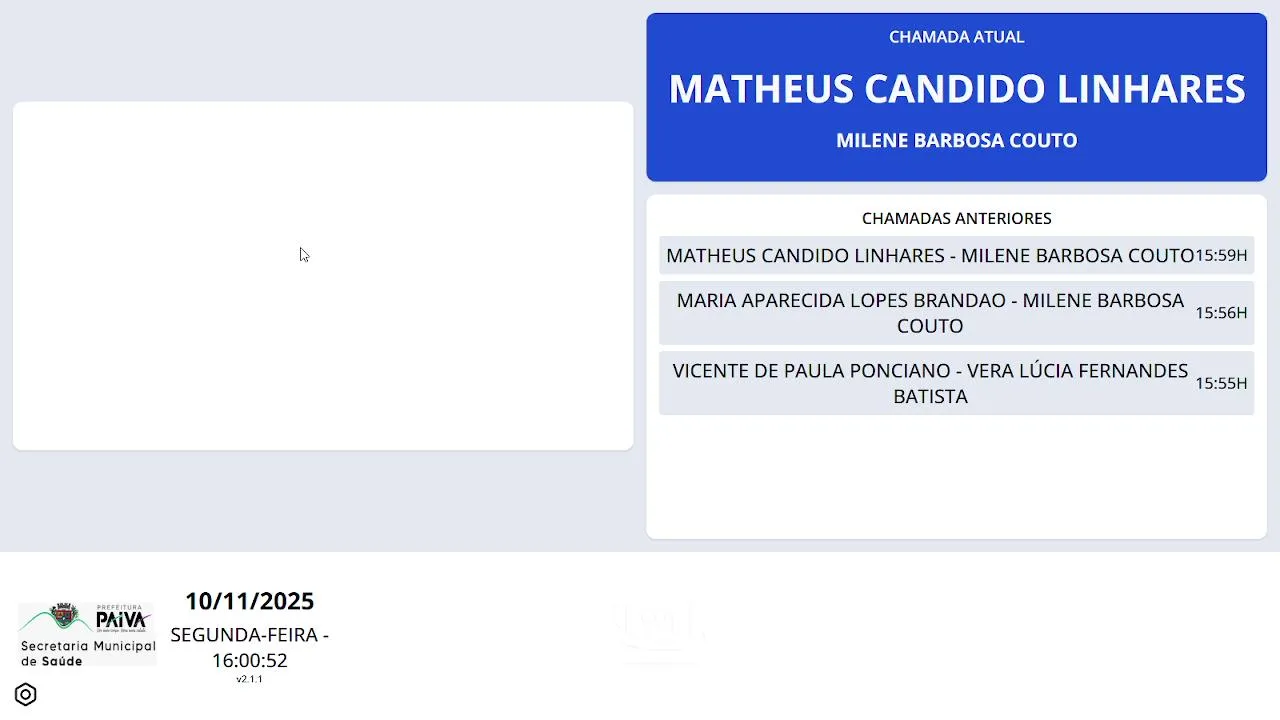Click the 15:59H timestamp
The image size is (1280, 720).
(1221, 256)
